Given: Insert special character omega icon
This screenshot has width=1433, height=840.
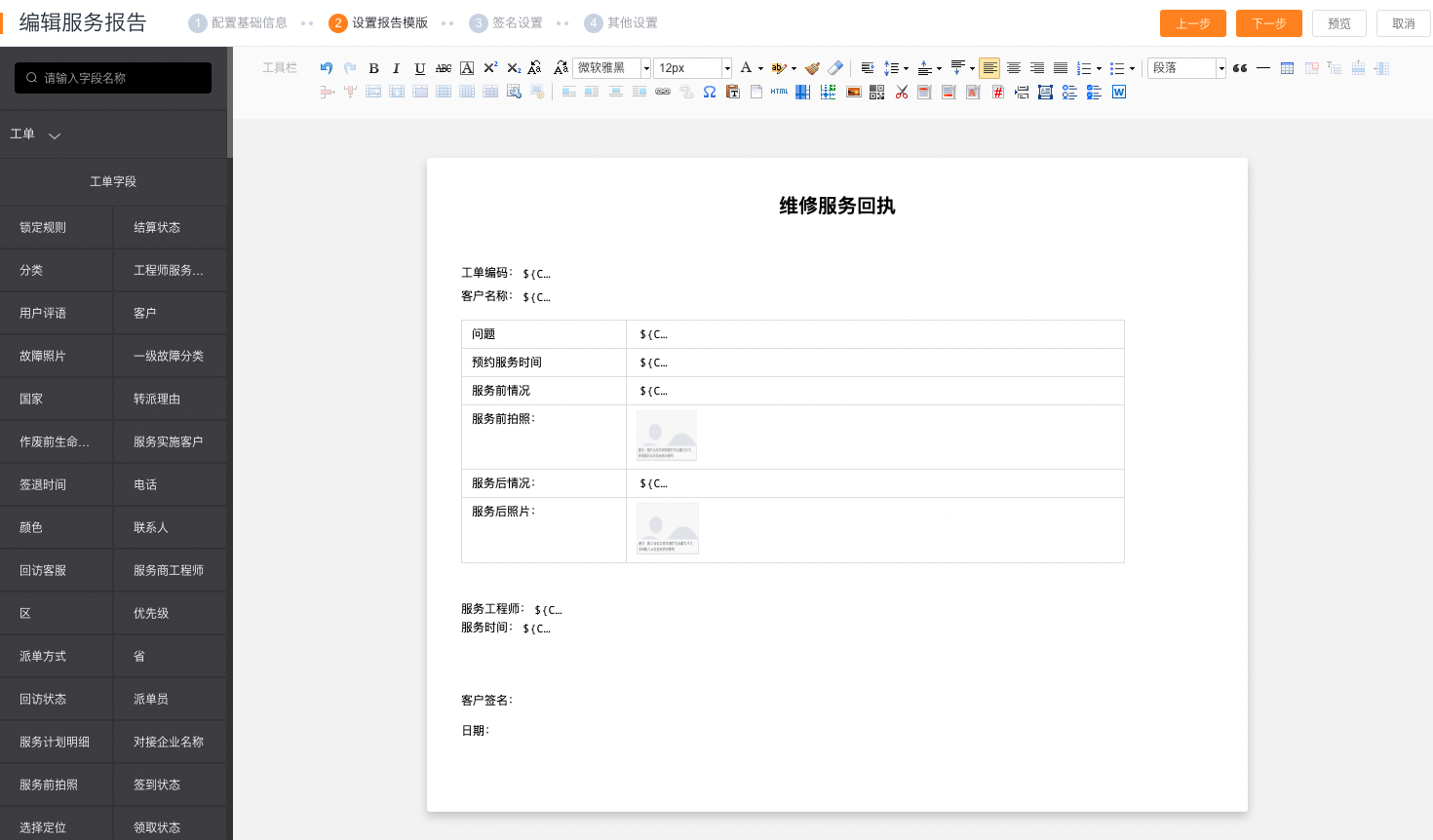Looking at the screenshot, I should click(x=710, y=92).
